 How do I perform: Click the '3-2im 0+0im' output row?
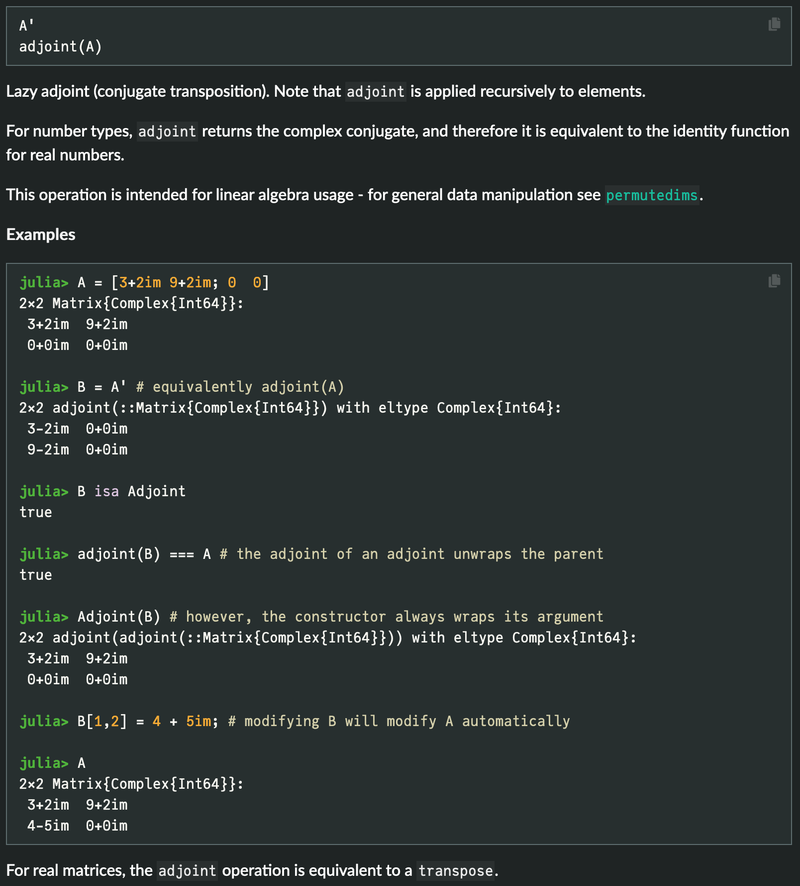pos(77,429)
